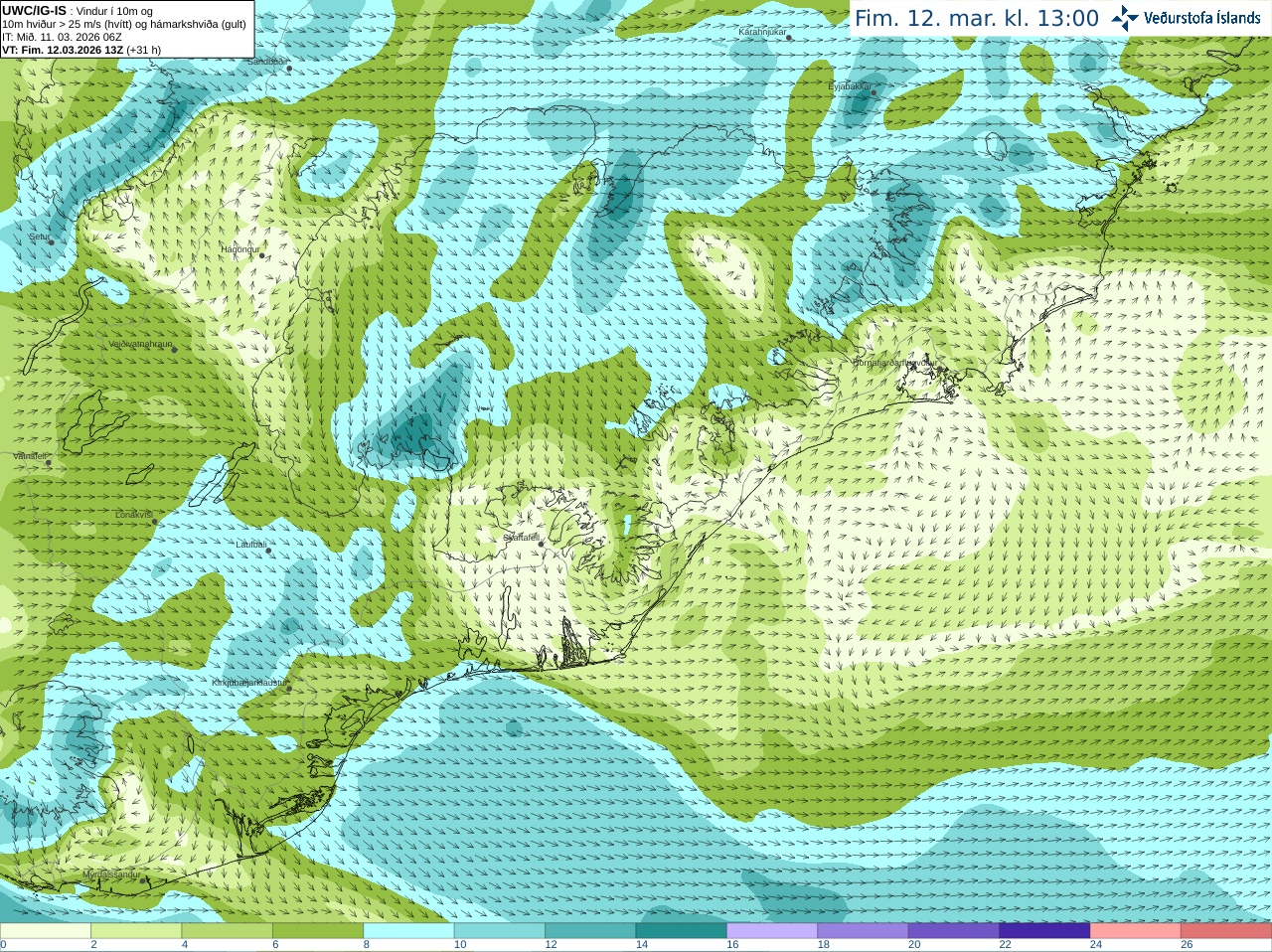Viewport: 1272px width, 952px height.
Task: Click the legend scale number 16
Action: click(732, 945)
